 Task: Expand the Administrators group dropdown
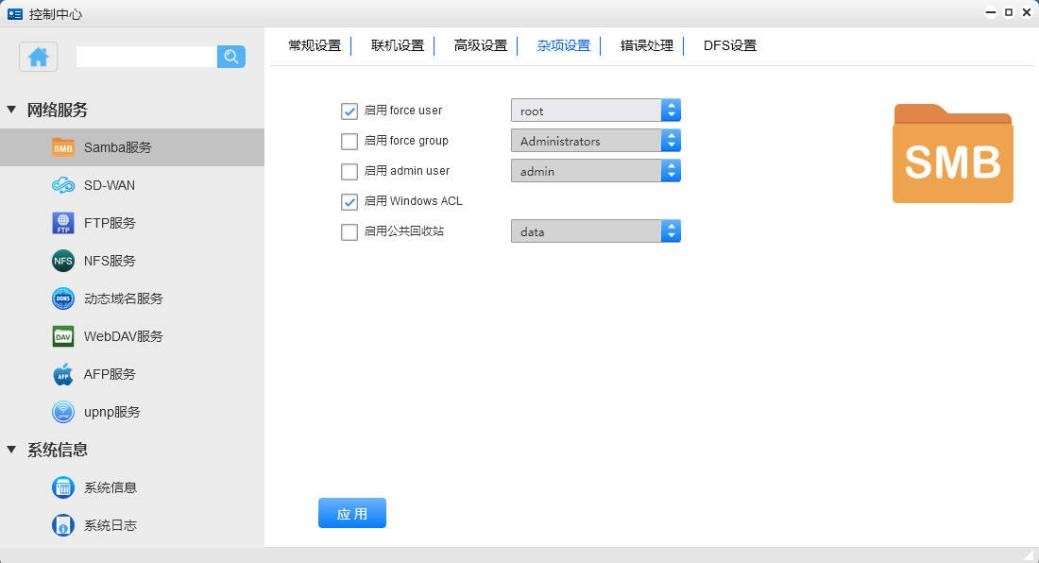[595, 141]
